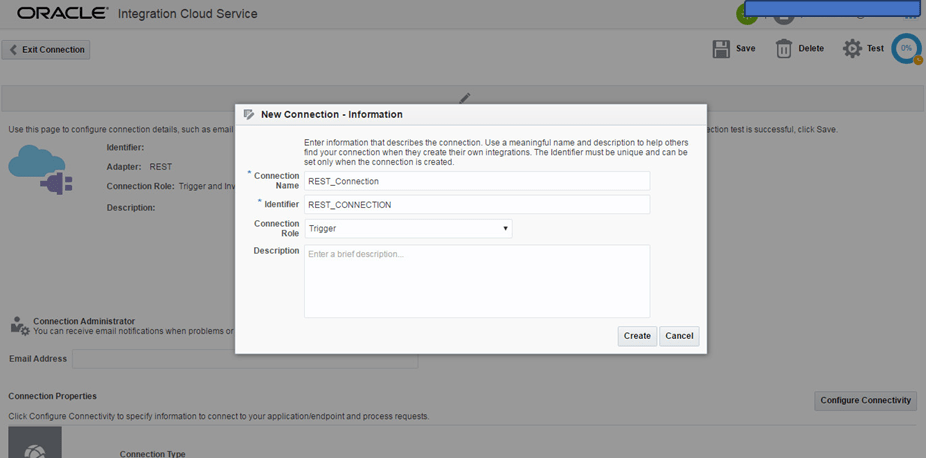The height and width of the screenshot is (460, 926).
Task: Click the Save label in toolbar
Action: coord(745,48)
